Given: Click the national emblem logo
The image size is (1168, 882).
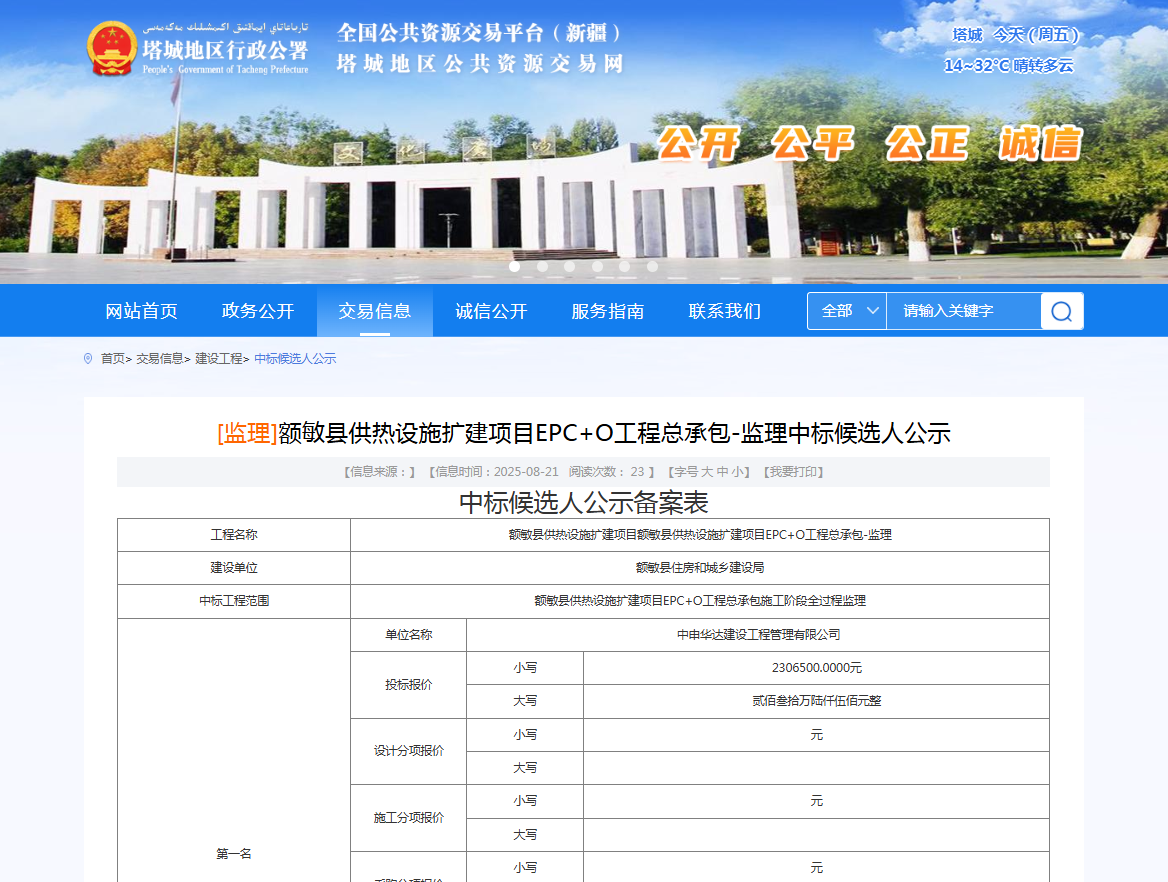Looking at the screenshot, I should click(112, 48).
